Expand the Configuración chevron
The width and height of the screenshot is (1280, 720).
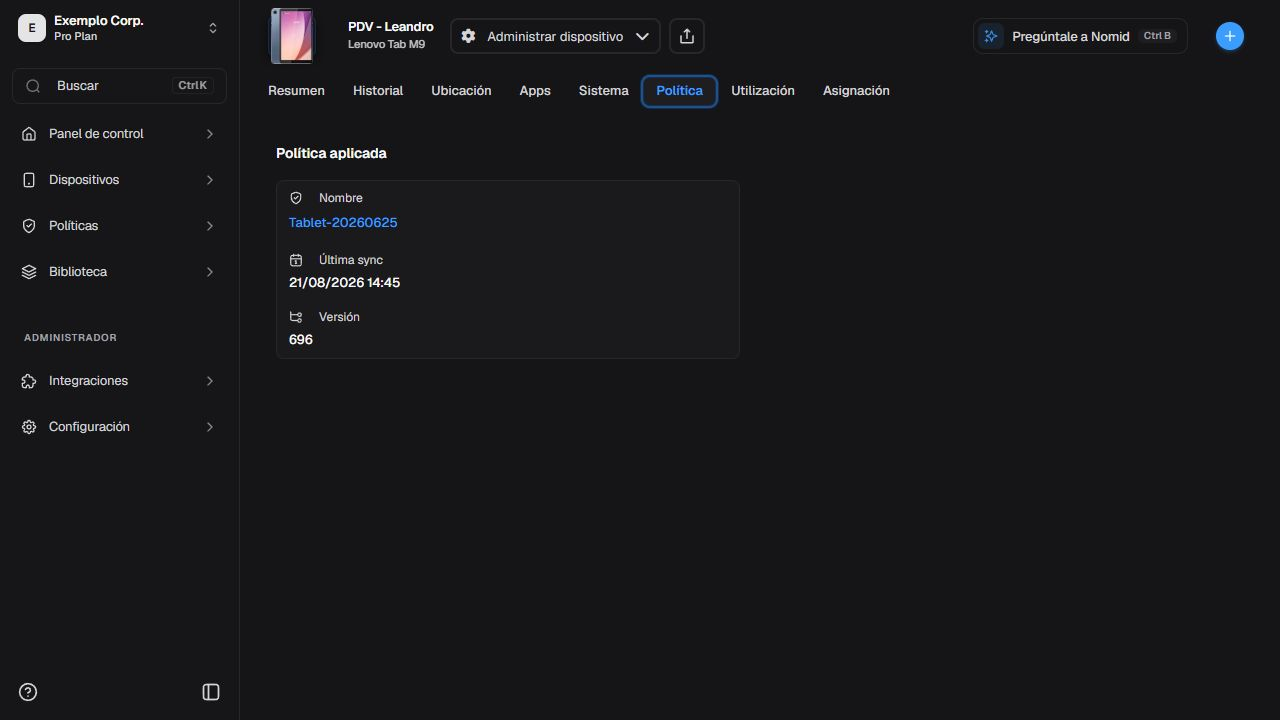pyautogui.click(x=210, y=427)
